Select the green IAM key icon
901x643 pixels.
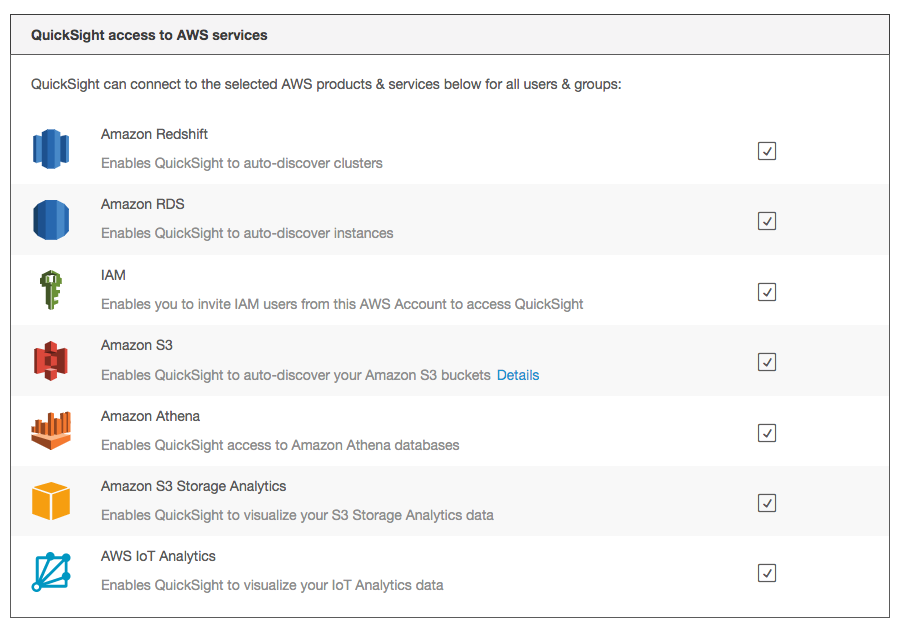pos(51,289)
